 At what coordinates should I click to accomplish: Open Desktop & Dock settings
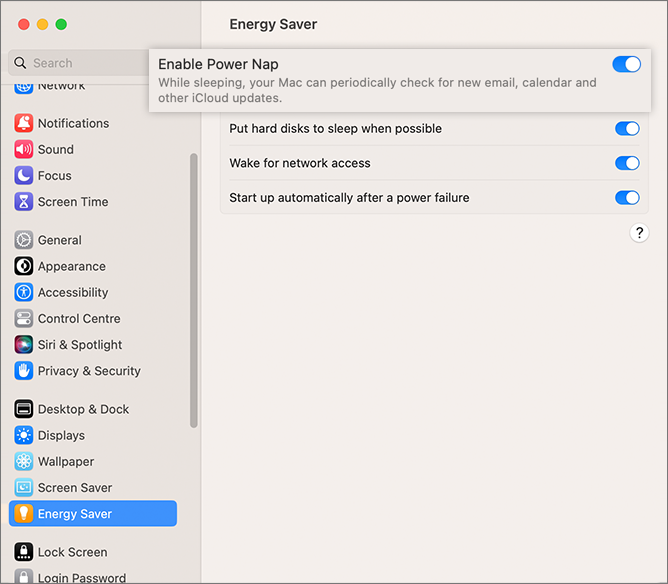[83, 409]
